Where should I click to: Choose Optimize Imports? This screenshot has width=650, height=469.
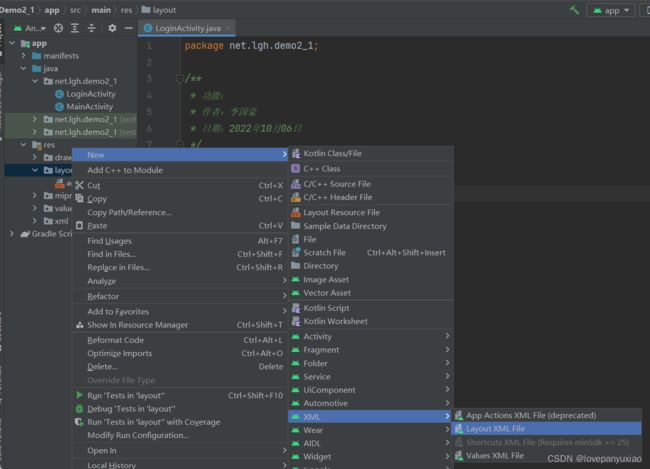(180, 353)
